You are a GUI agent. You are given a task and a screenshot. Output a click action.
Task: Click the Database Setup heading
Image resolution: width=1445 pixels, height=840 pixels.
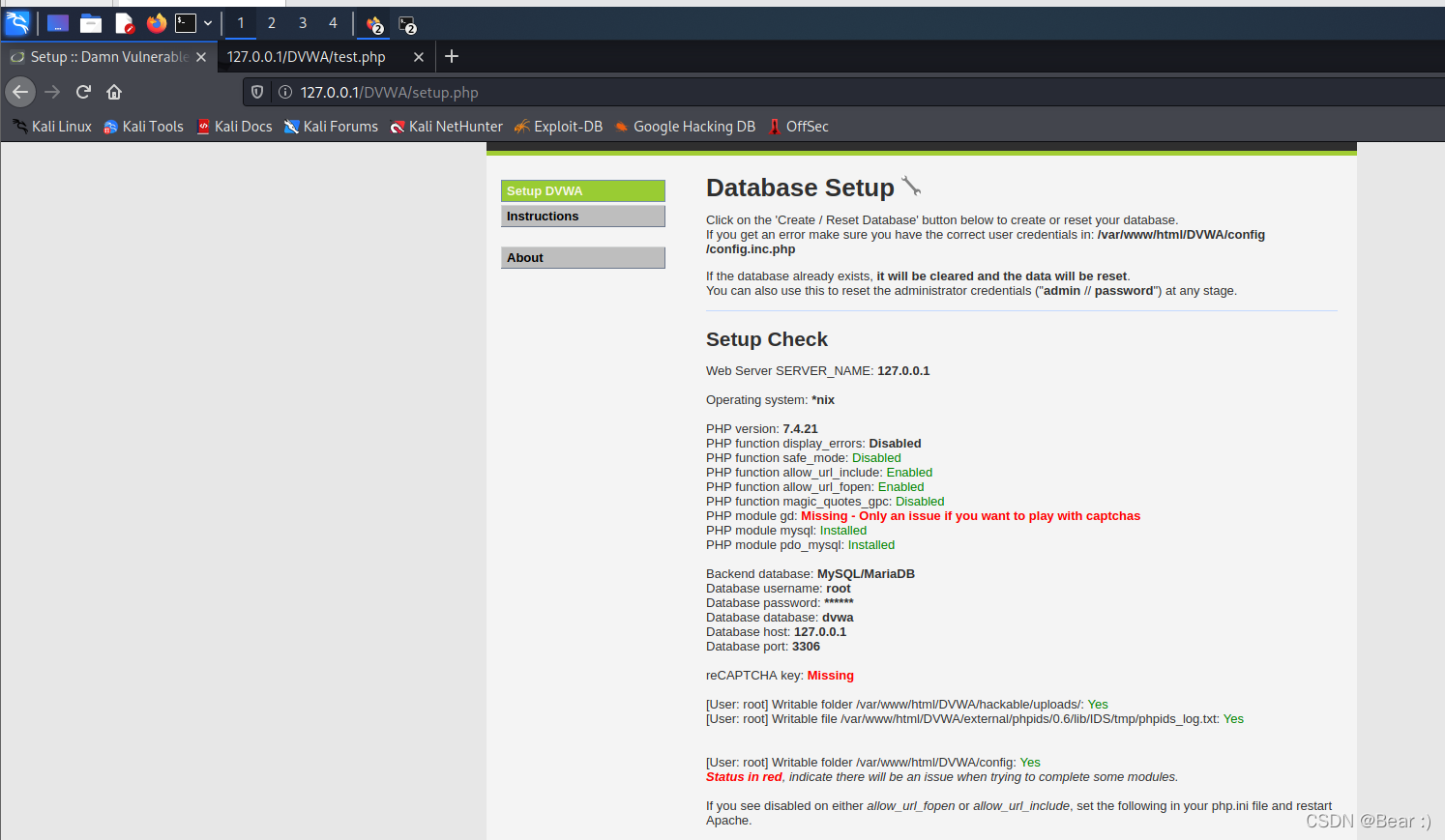click(800, 188)
